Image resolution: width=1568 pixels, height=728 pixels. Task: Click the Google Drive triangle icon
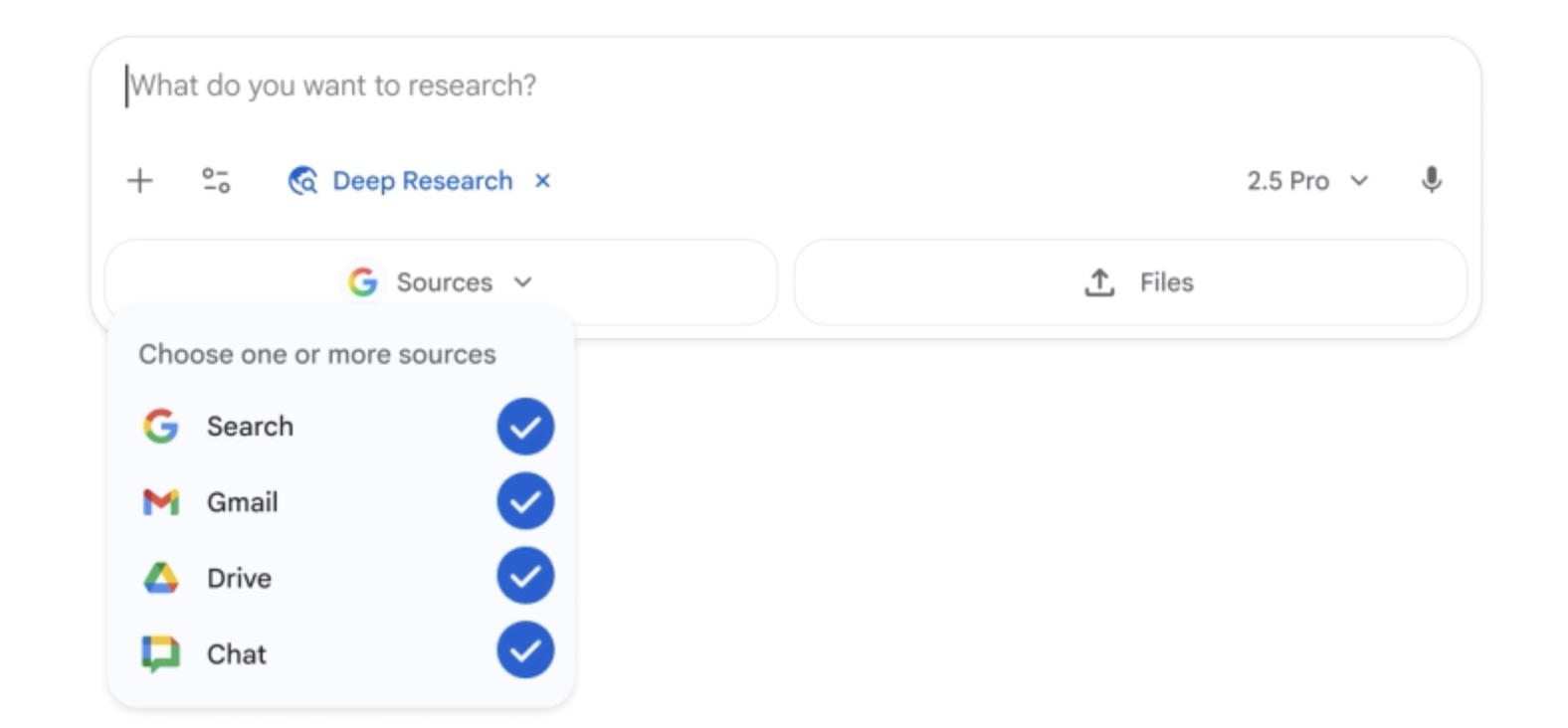(x=161, y=578)
